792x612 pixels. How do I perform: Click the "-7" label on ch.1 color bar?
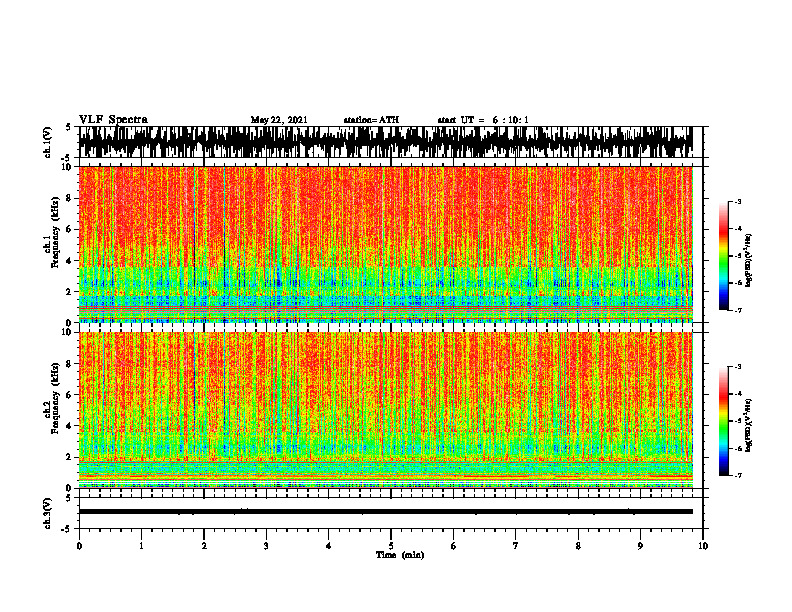point(737,311)
